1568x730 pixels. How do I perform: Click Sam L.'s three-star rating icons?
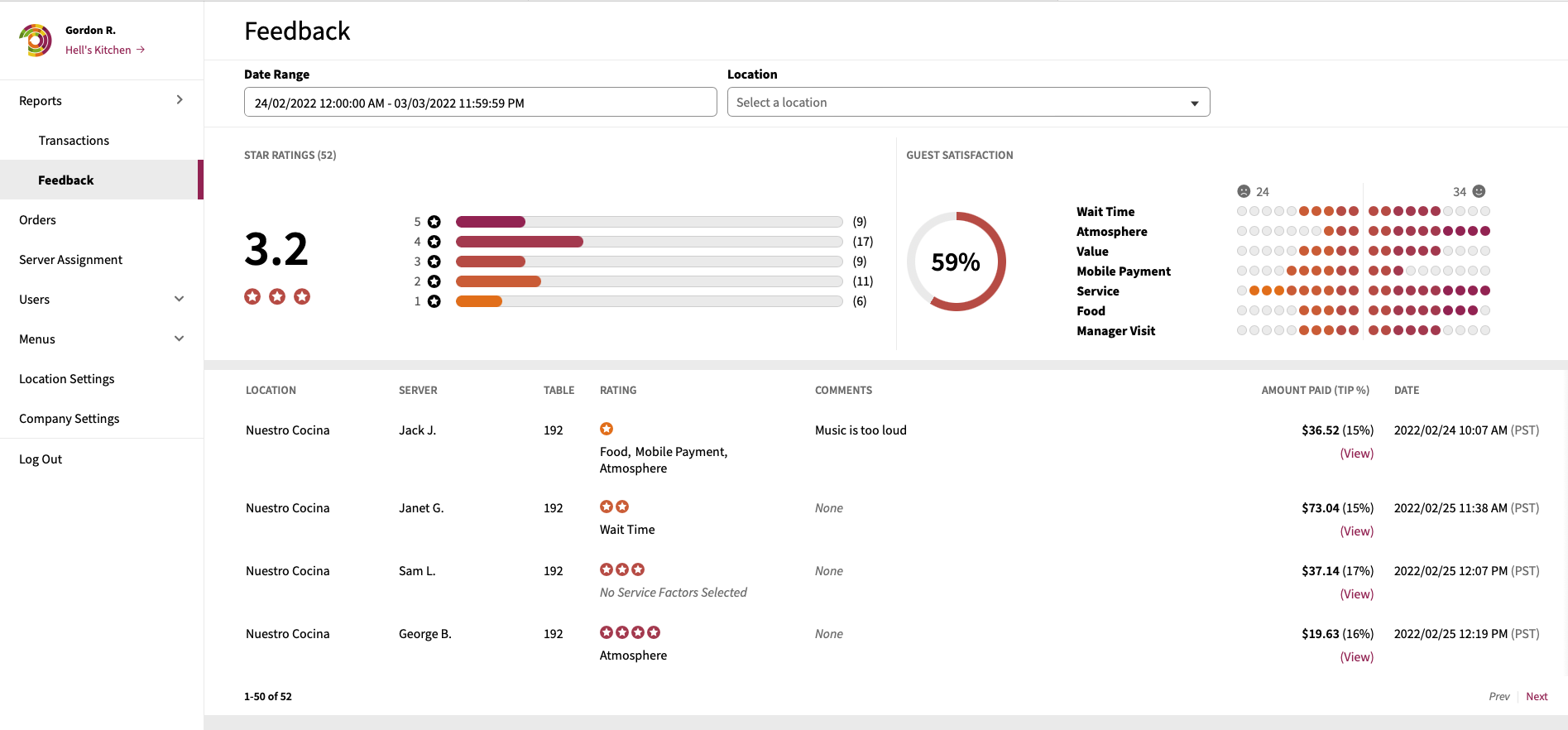click(x=622, y=569)
